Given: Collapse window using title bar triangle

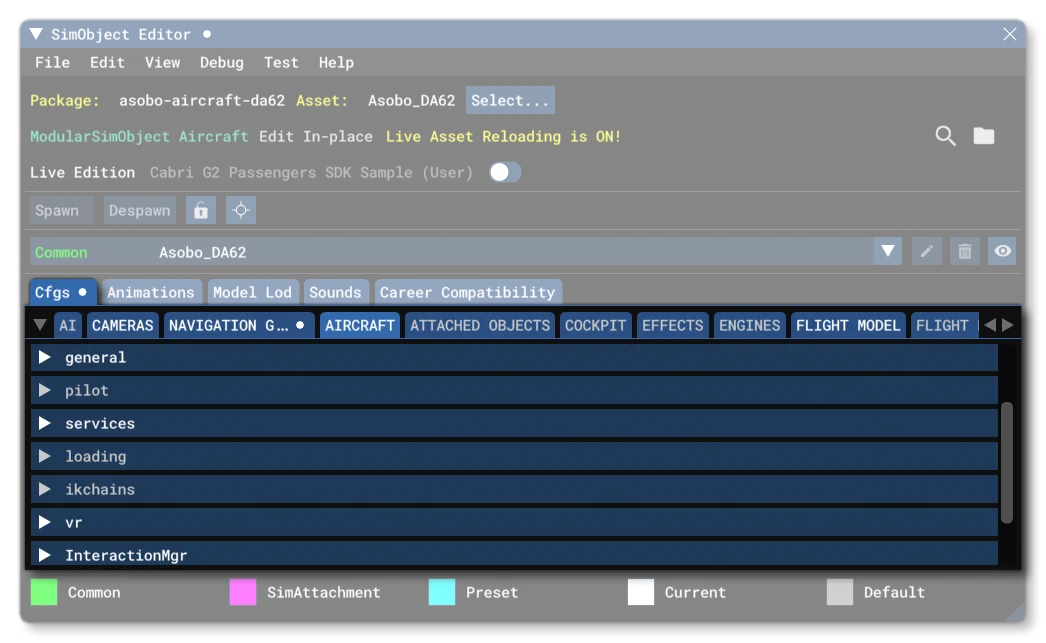Looking at the screenshot, I should (36, 34).
